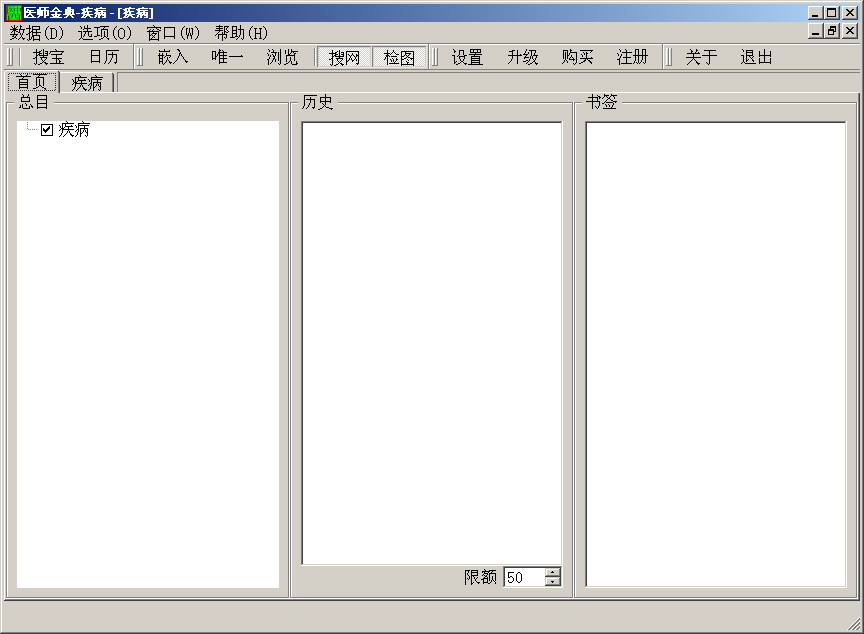
Task: Open the 帮助(H) menu
Action: 241,33
